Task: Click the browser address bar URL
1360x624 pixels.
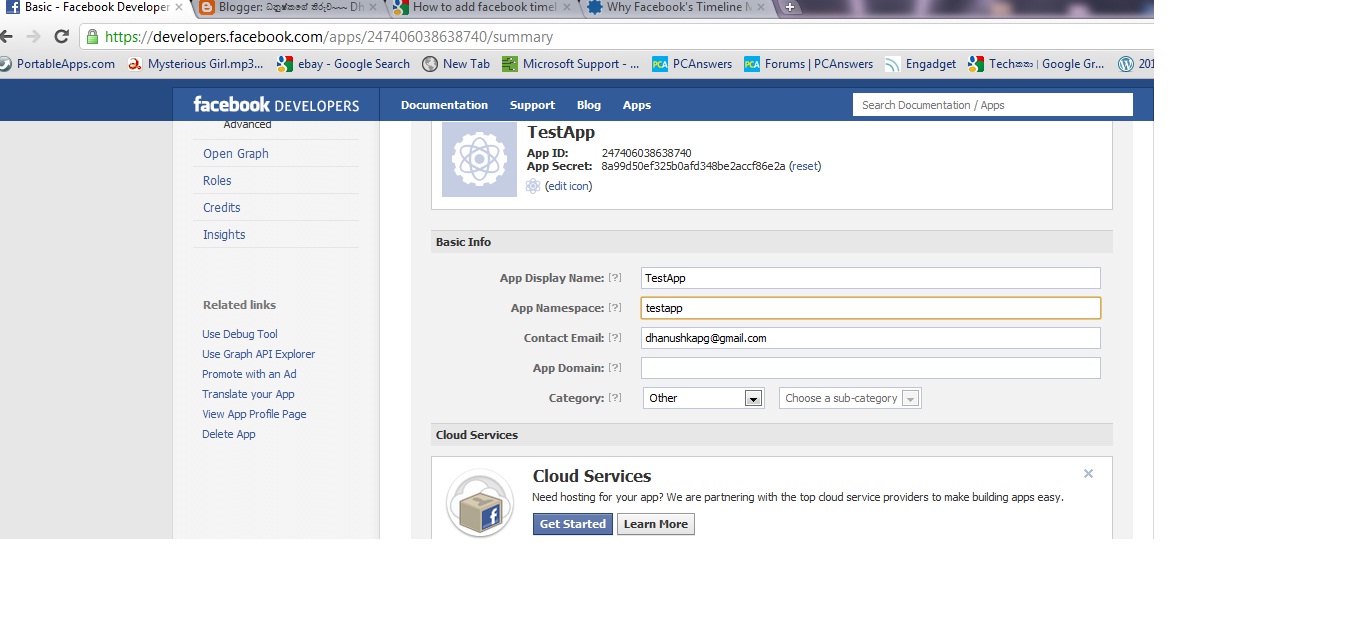Action: click(x=329, y=37)
